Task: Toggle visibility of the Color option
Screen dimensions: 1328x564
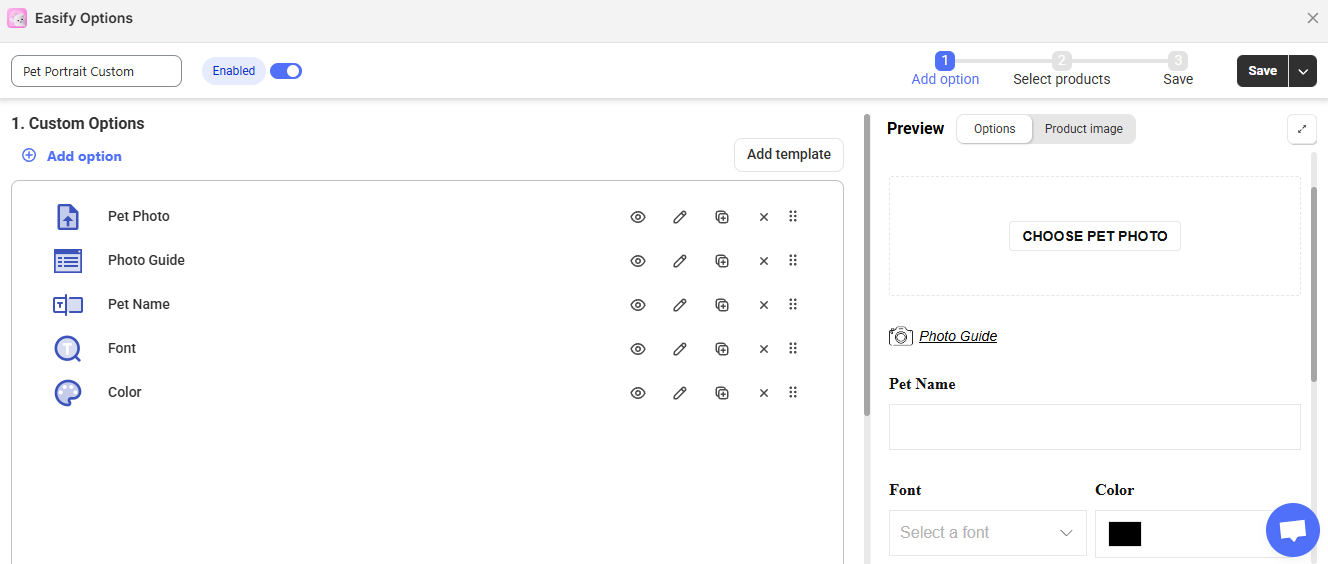Action: pyautogui.click(x=638, y=393)
